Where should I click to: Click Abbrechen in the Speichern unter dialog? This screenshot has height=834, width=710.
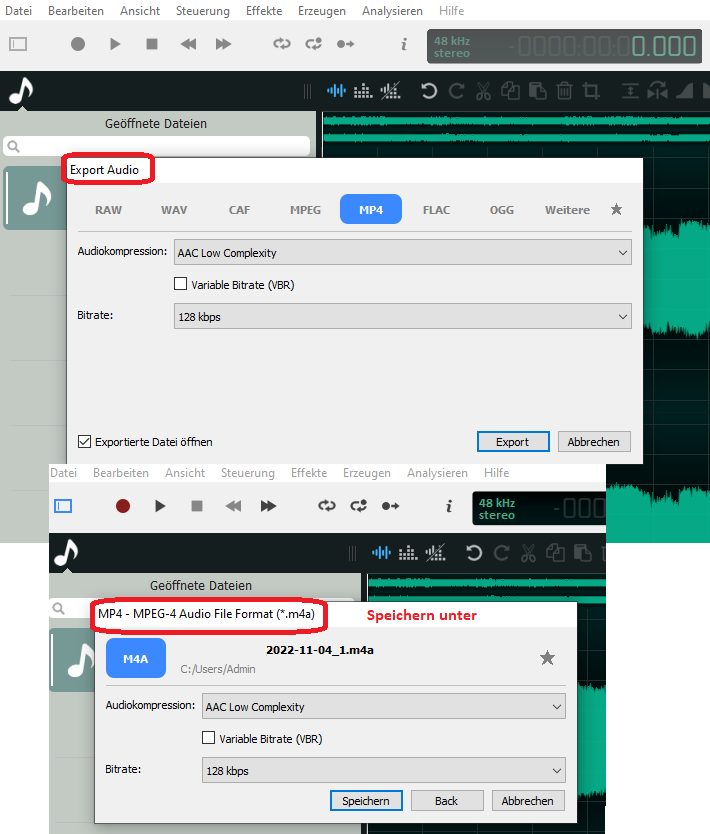[528, 800]
